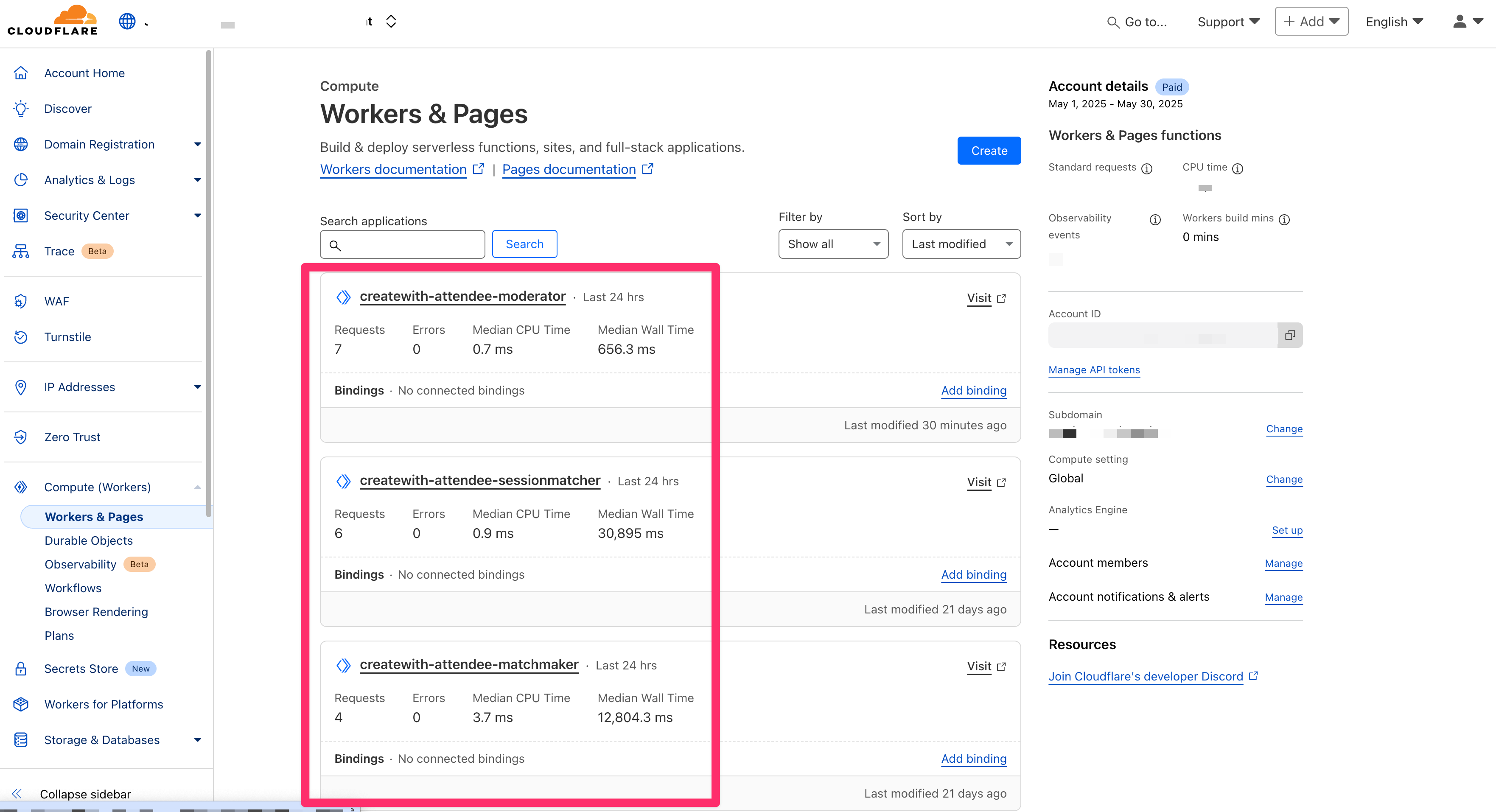Expand the IP Addresses section
Image resolution: width=1496 pixels, height=812 pixels.
coord(197,387)
